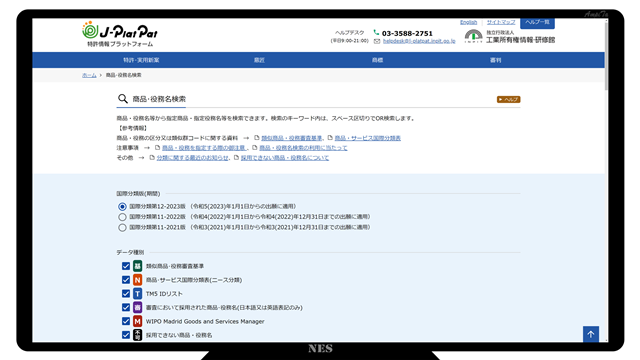Open the 採用できない商品・役務名について link
The width and height of the screenshot is (640, 360).
284,158
